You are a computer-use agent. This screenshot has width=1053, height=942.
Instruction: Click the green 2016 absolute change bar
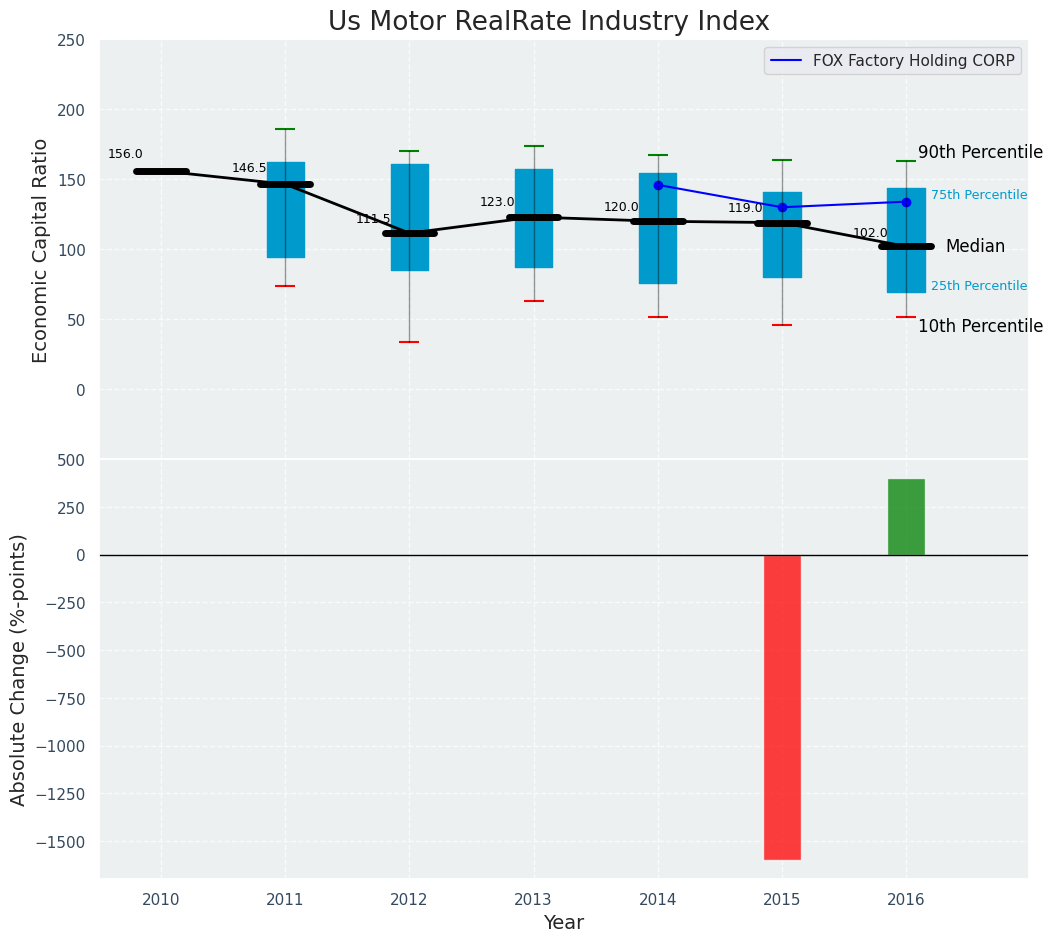point(906,517)
